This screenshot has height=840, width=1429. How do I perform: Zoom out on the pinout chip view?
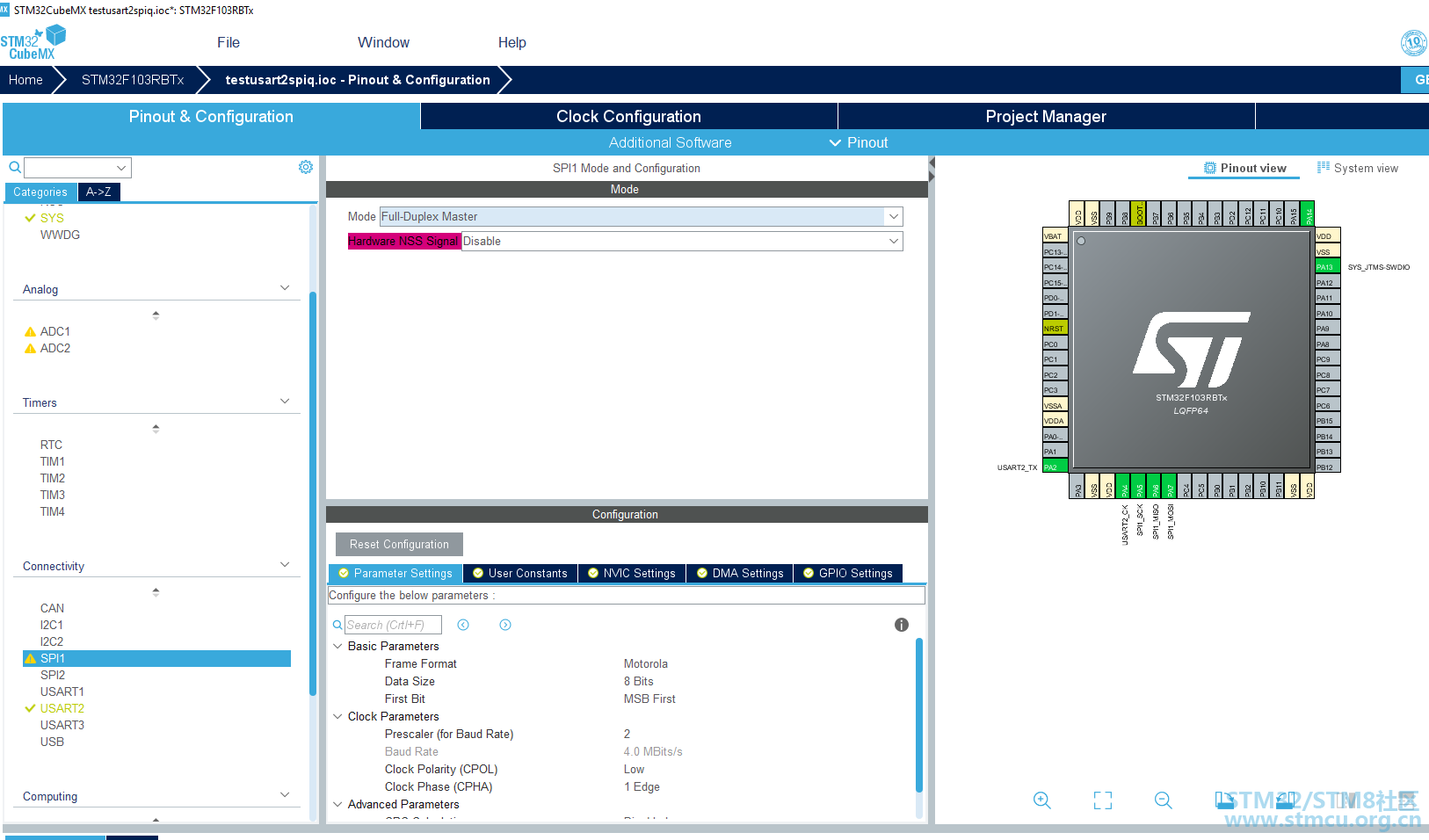click(x=1164, y=800)
